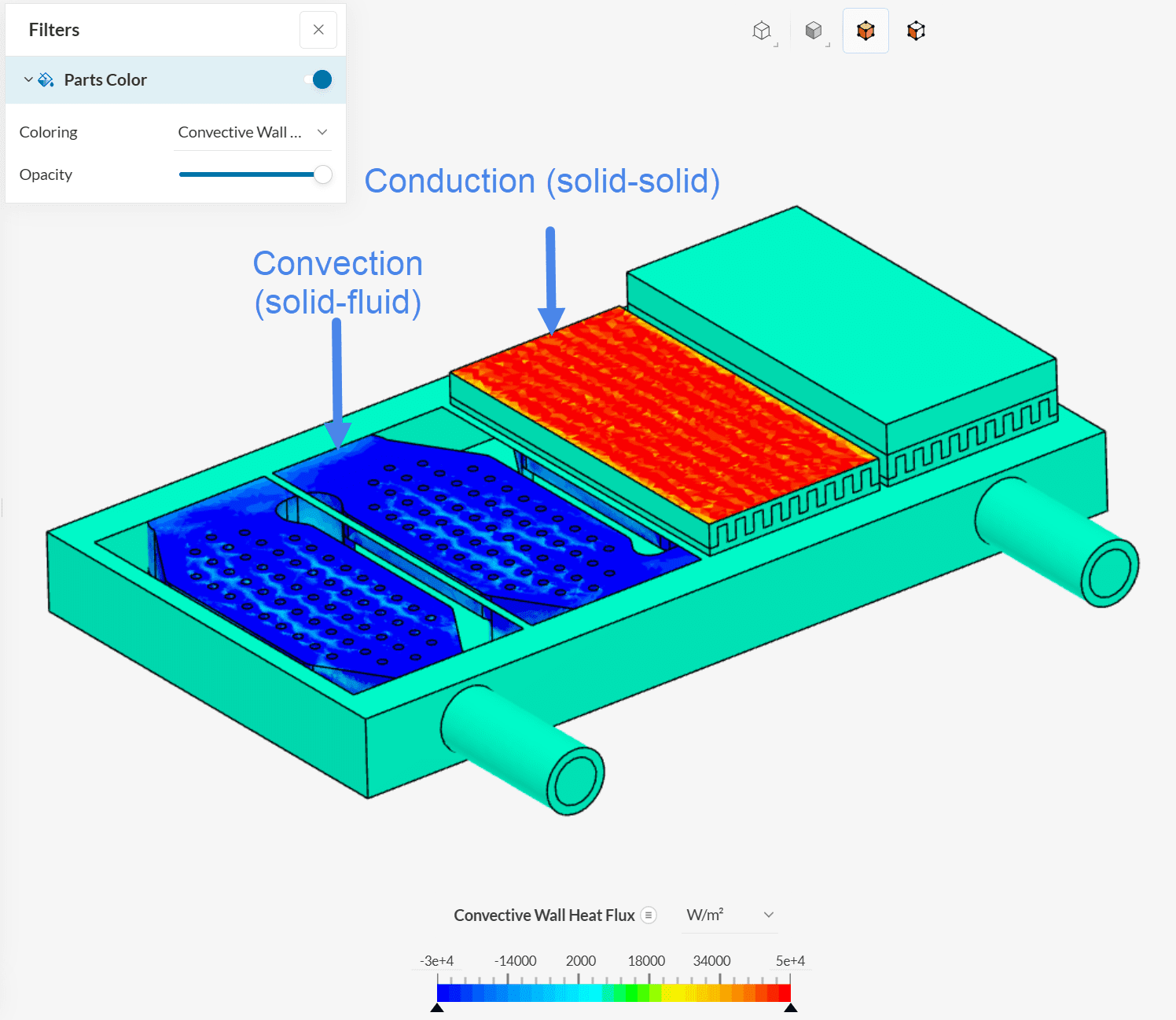
Task: Open the Convective Wall Heat Flux legend menu icon
Action: 649,915
